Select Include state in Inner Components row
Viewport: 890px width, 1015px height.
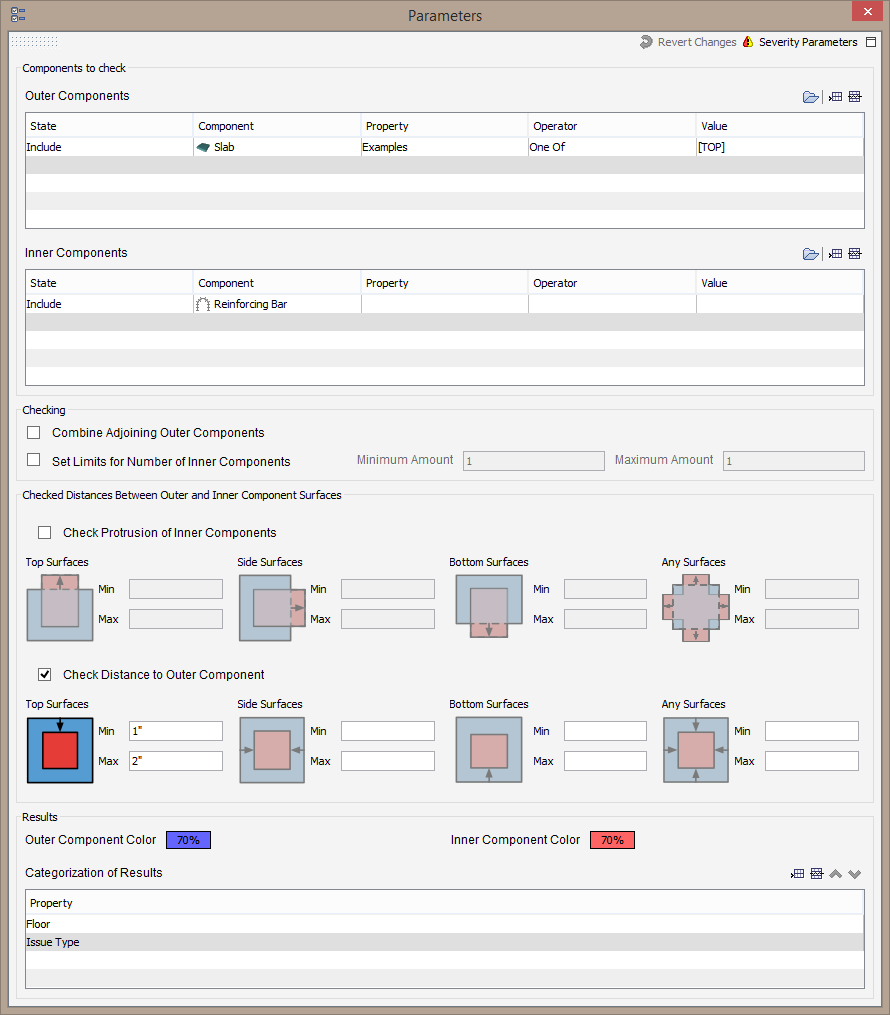pos(109,304)
